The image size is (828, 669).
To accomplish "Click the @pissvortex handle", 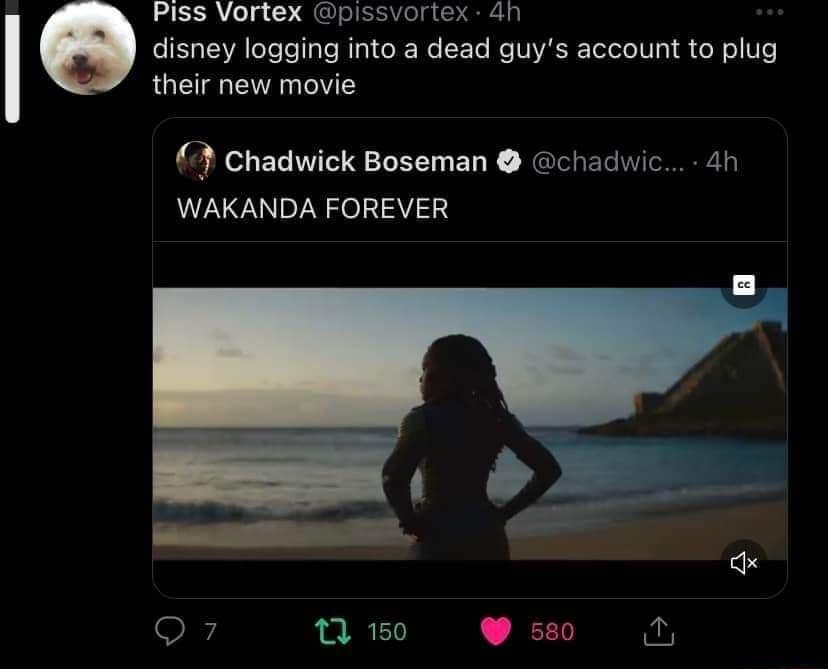I will pyautogui.click(x=391, y=13).
